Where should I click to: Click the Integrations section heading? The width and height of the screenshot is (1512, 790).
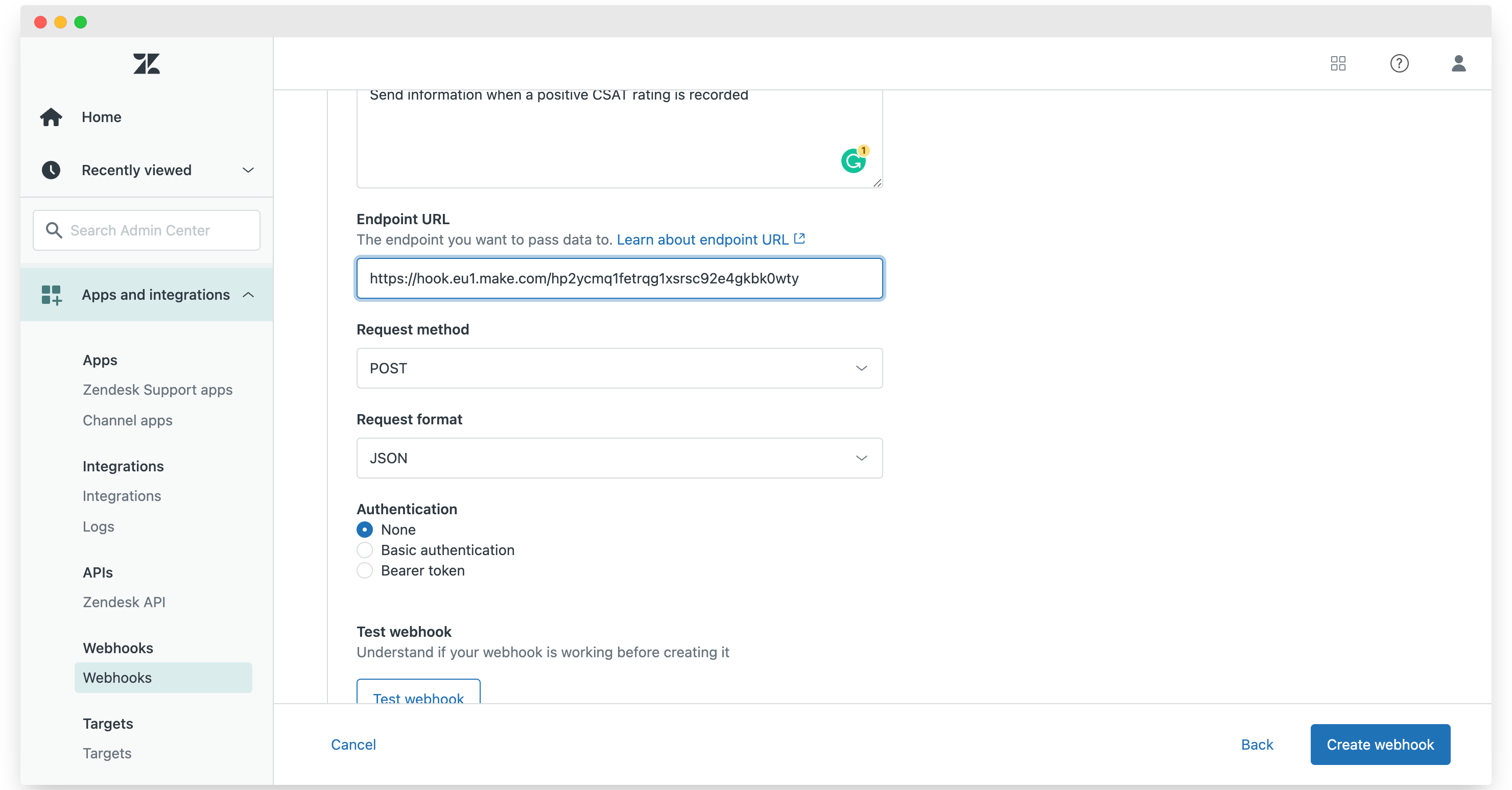click(x=123, y=466)
